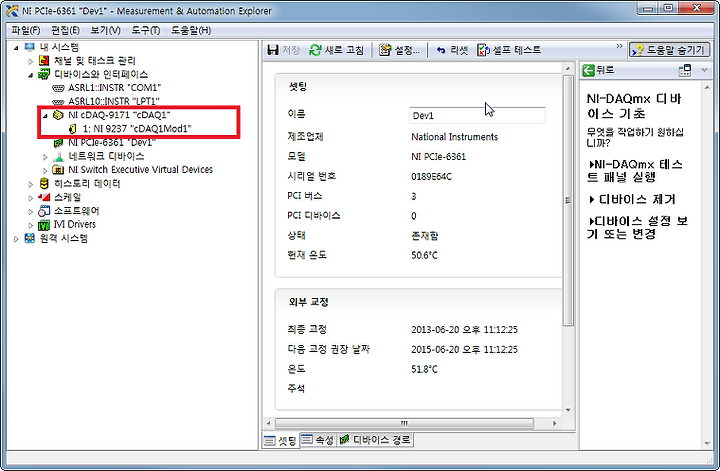The width and height of the screenshot is (720, 471).
Task: Click the 네트워크 디바이스 icon
Action: coord(58,157)
